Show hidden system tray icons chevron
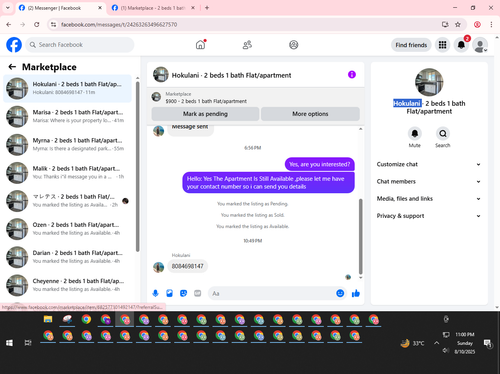The height and width of the screenshot is (374, 500). (436, 343)
